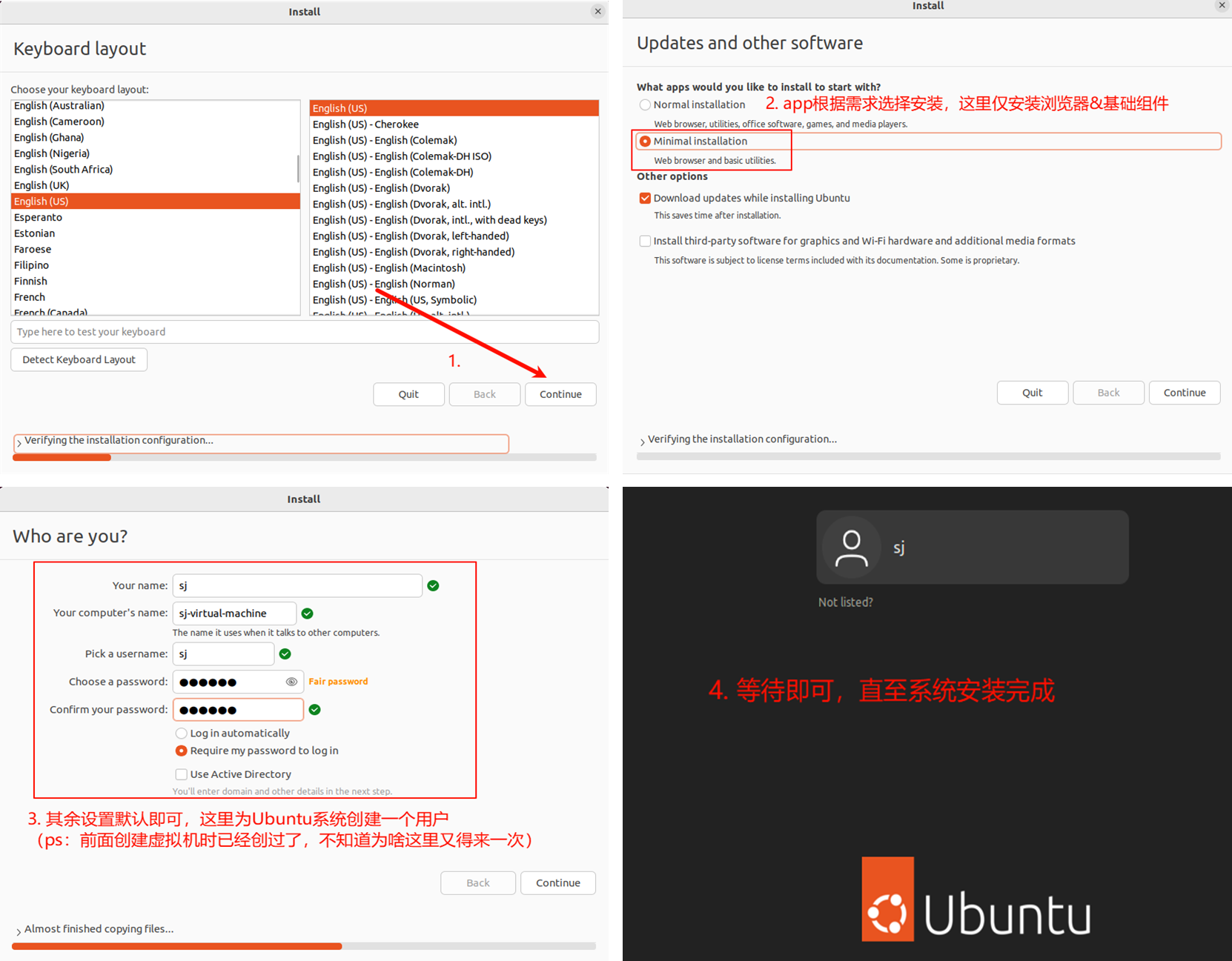Focus the Choose a password field

coord(238,682)
